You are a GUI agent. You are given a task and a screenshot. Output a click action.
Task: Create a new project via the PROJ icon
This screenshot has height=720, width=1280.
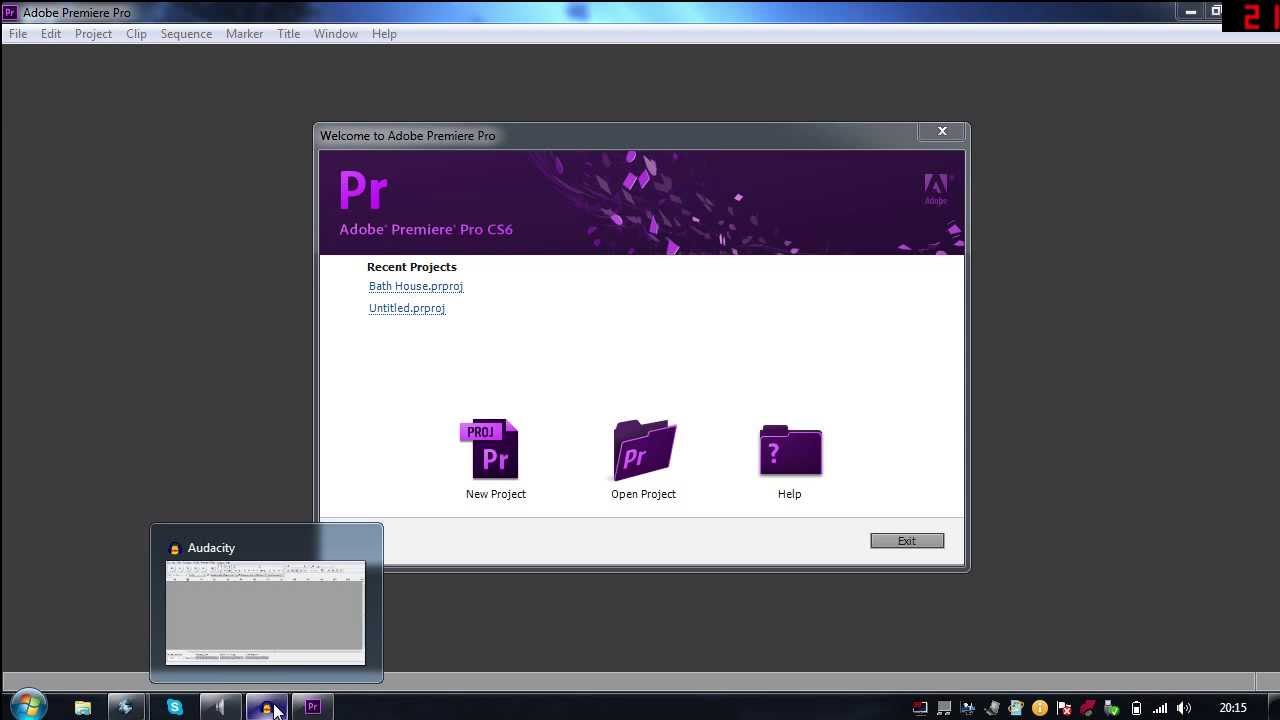[490, 449]
